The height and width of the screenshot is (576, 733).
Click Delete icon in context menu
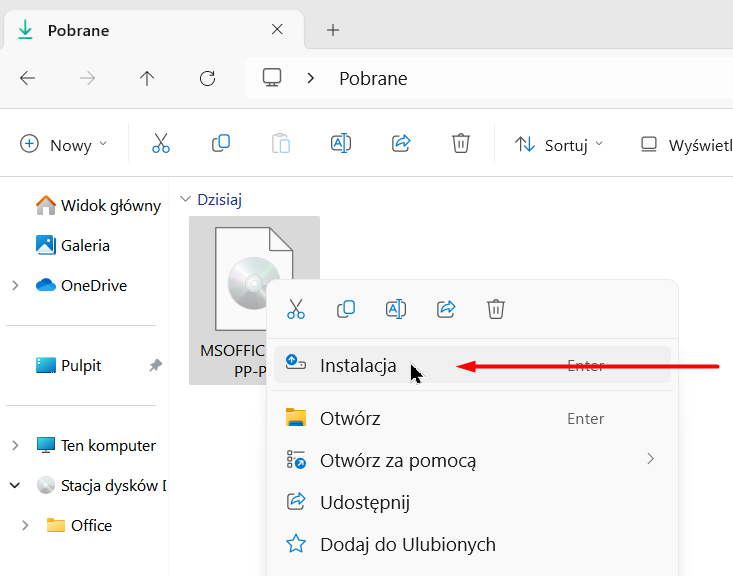tap(496, 309)
